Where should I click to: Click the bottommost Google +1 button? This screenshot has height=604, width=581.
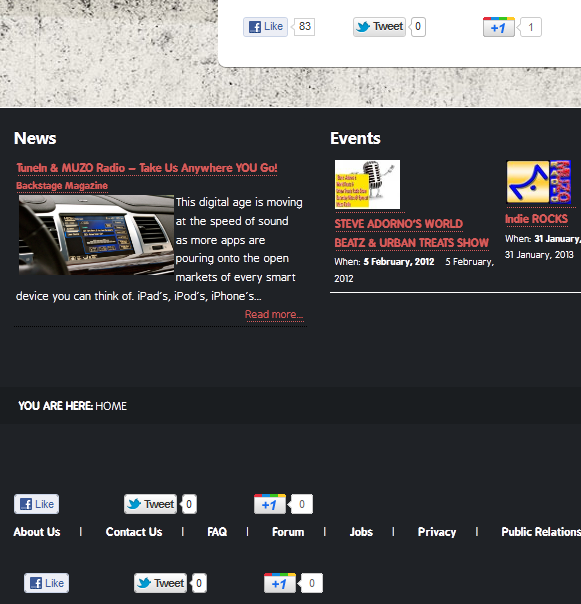click(280, 583)
